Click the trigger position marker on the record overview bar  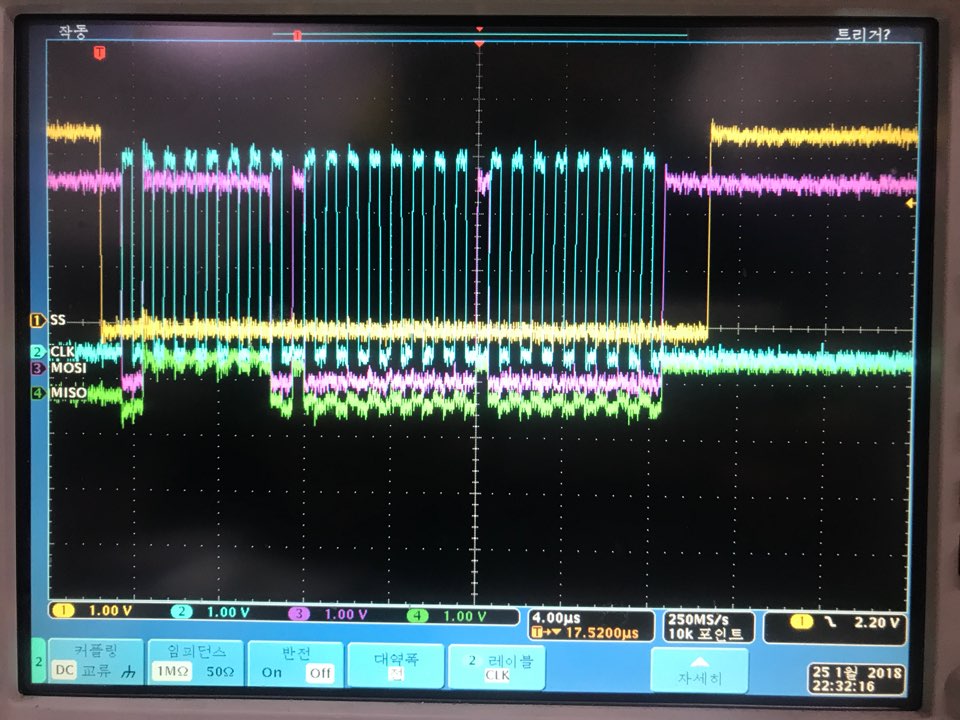(x=297, y=36)
